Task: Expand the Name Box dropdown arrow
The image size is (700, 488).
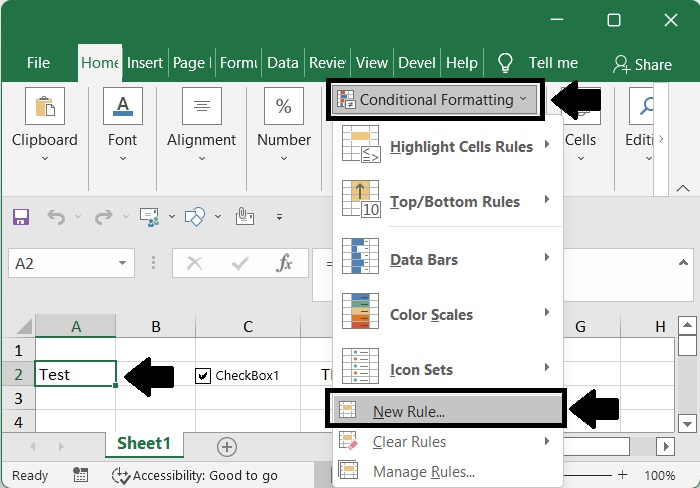Action: pos(124,263)
